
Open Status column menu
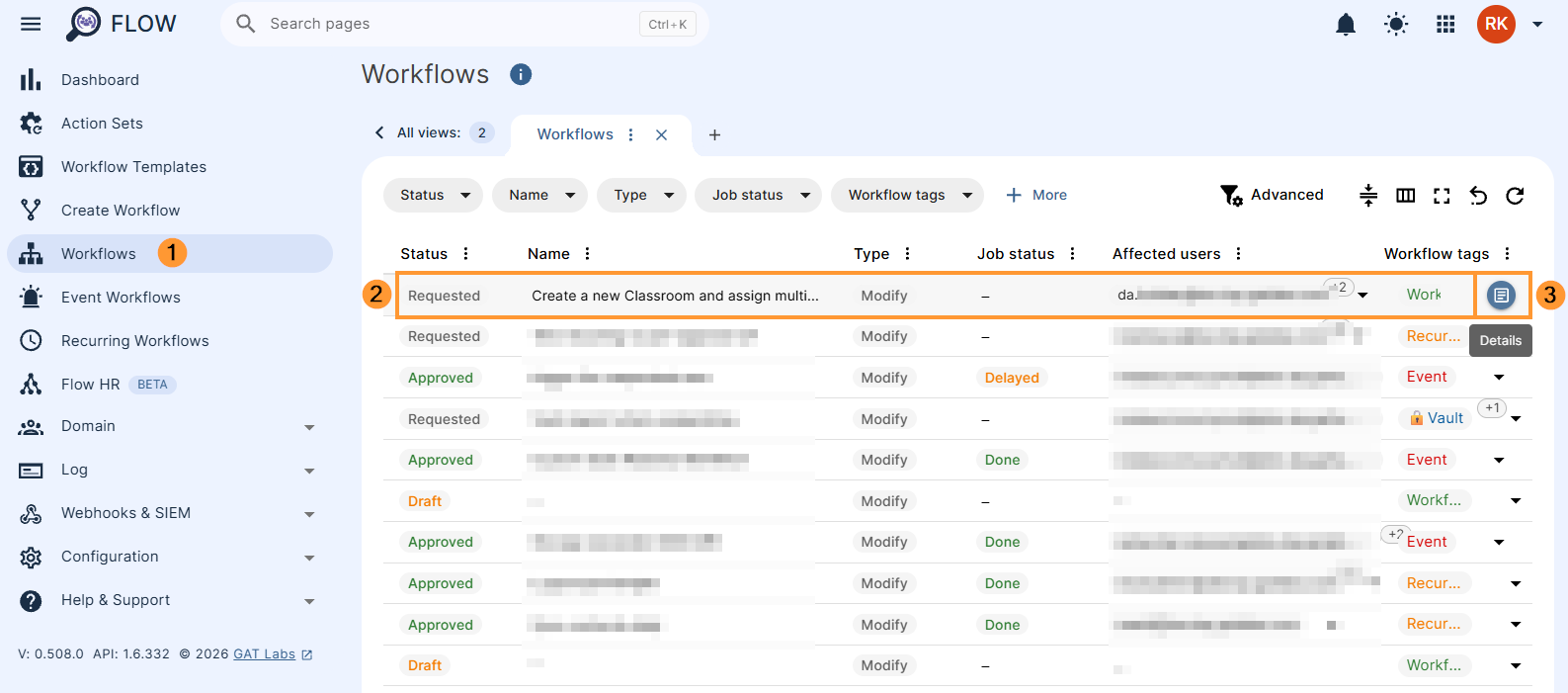465,254
